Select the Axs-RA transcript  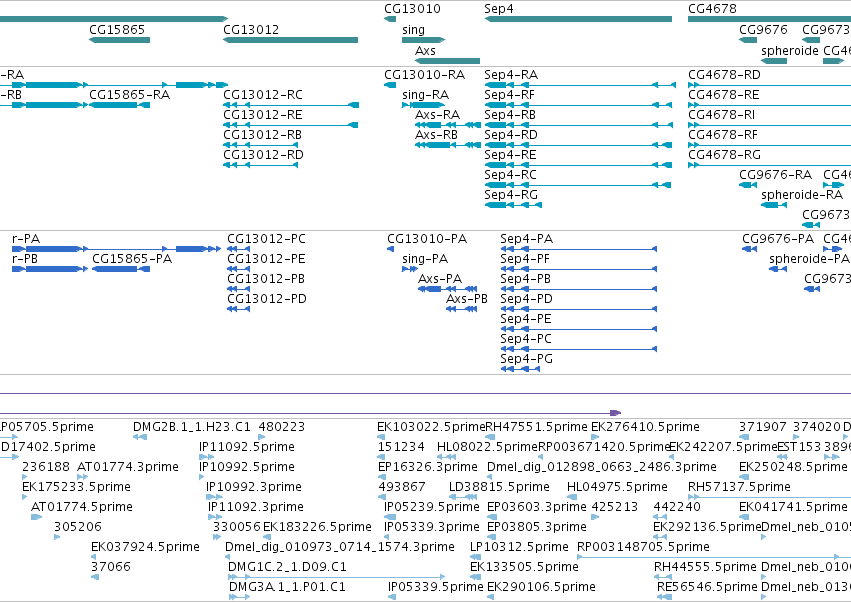(x=448, y=125)
